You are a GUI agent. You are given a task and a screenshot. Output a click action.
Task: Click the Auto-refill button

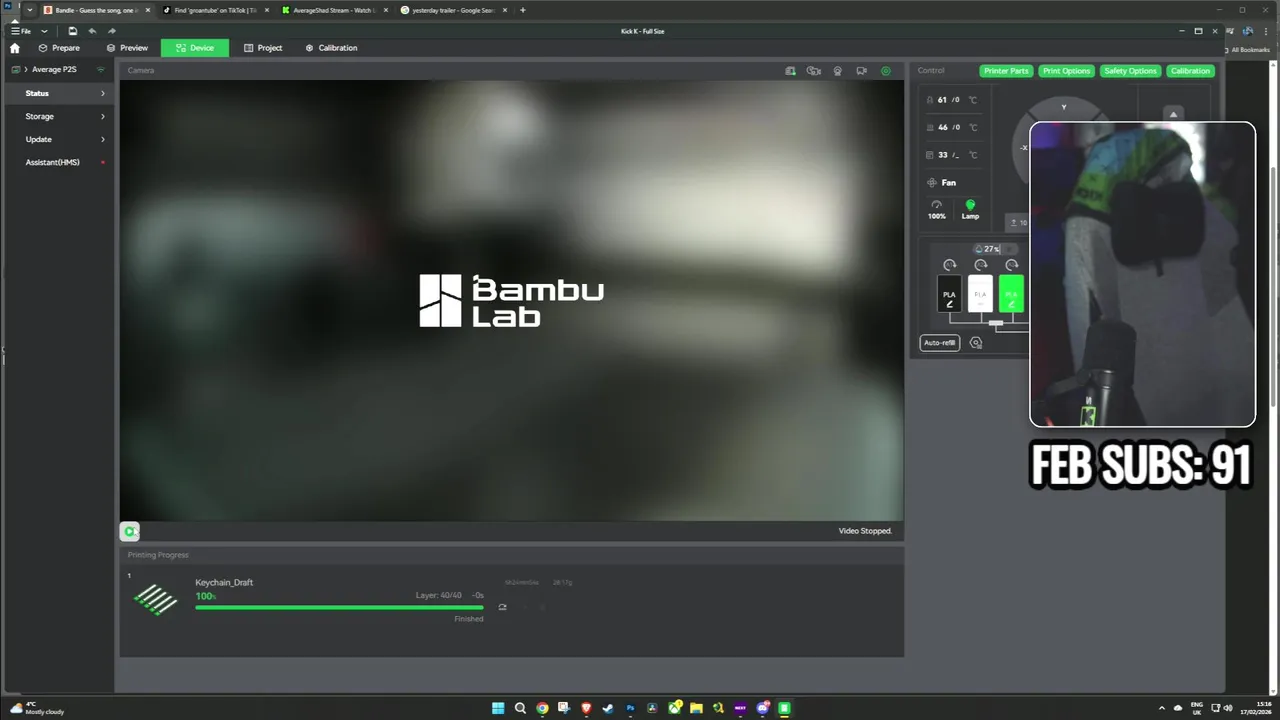pos(939,343)
